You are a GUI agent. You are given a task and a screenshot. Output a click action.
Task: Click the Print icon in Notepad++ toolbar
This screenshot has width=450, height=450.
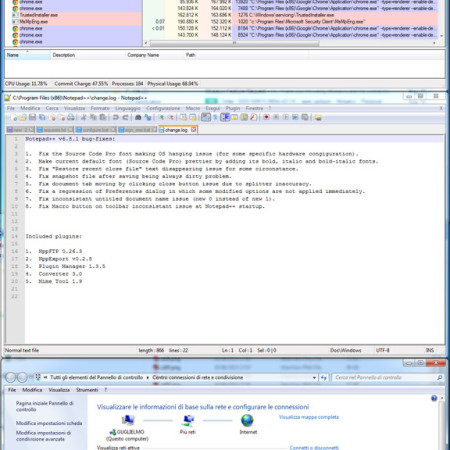point(71,117)
